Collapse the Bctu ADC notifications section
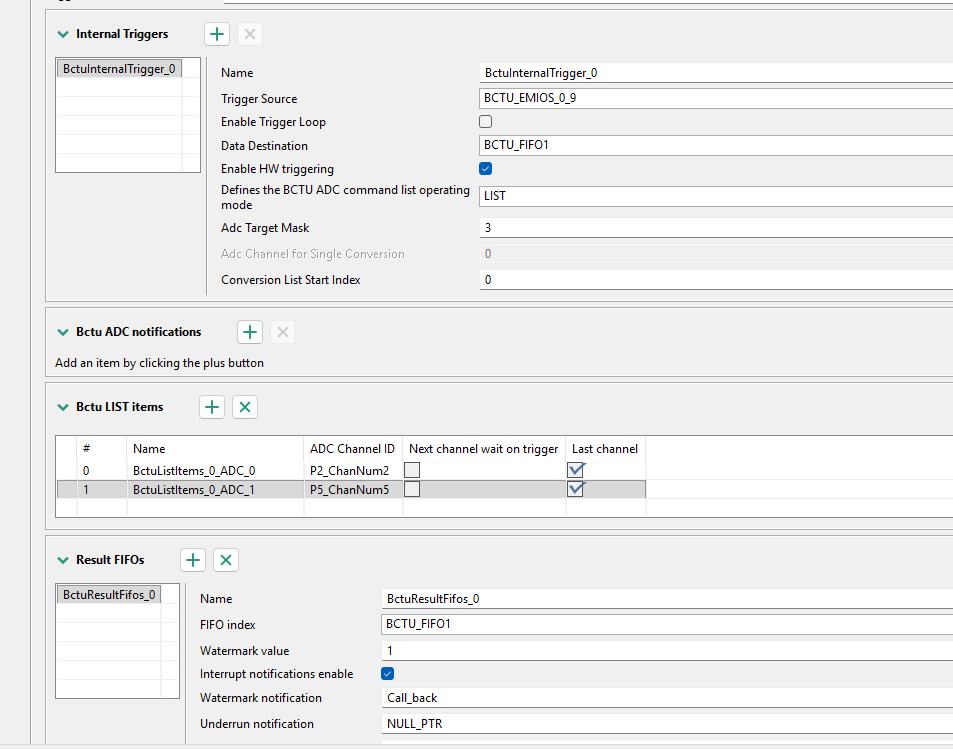The height and width of the screenshot is (749, 953). 63,332
